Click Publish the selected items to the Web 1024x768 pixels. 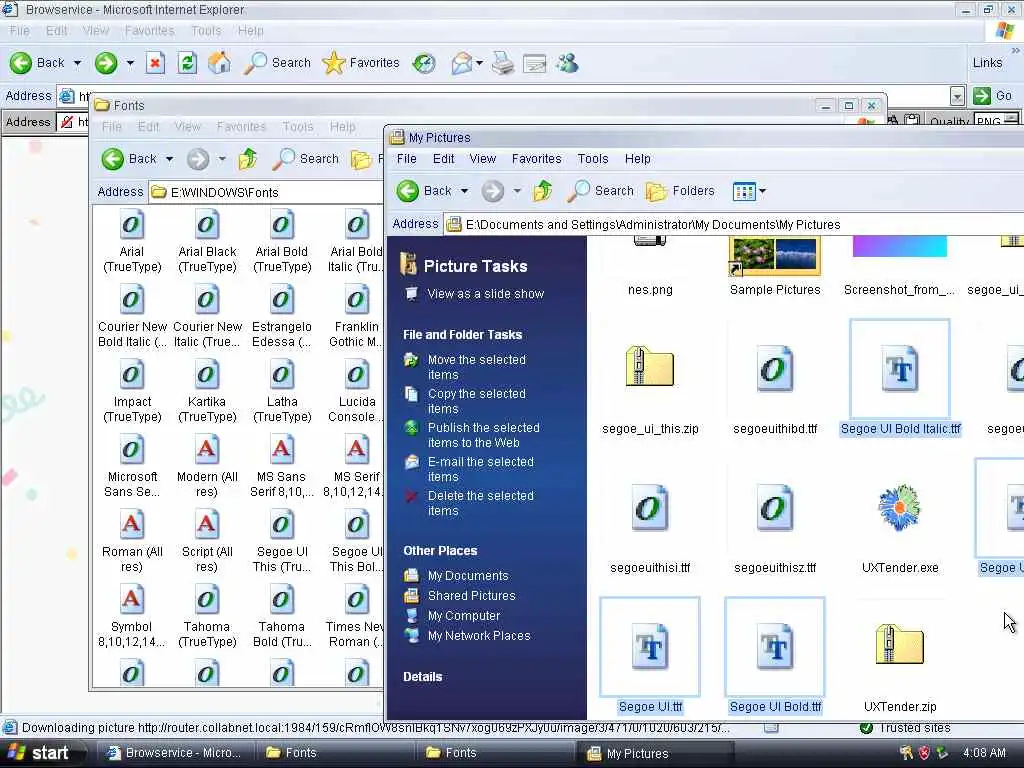483,435
